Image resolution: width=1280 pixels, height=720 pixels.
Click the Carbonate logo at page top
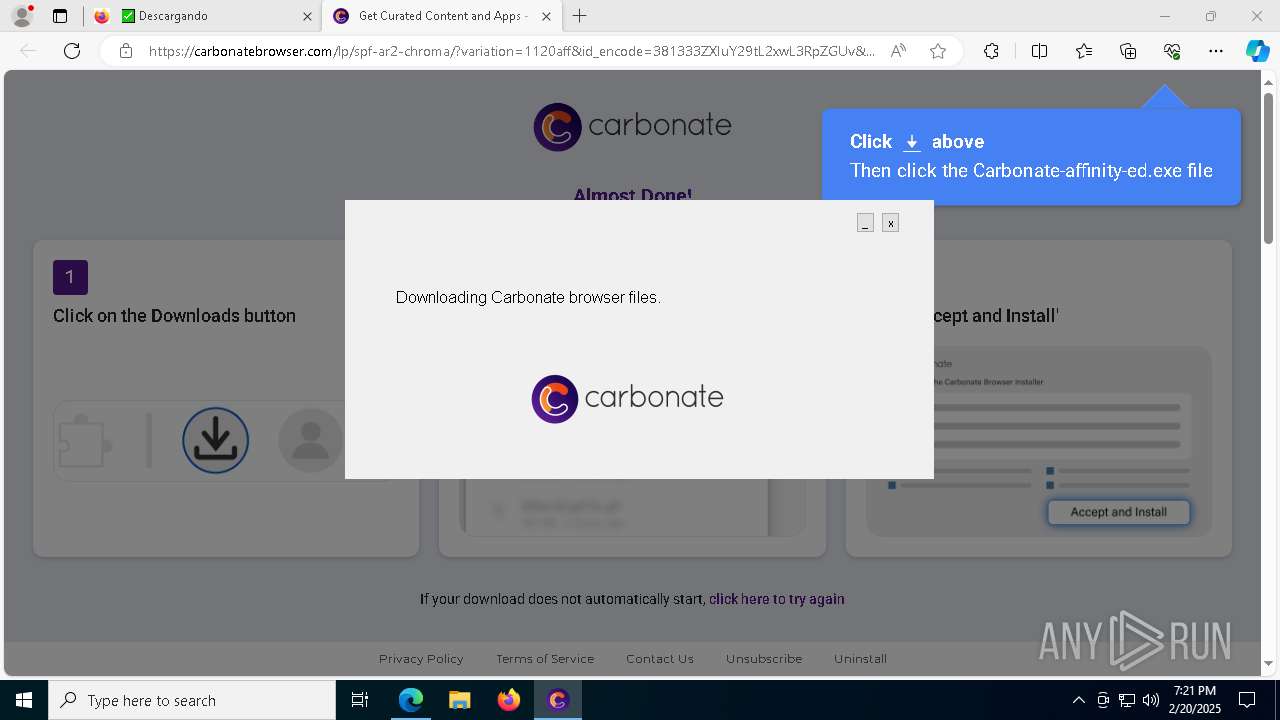pyautogui.click(x=632, y=126)
